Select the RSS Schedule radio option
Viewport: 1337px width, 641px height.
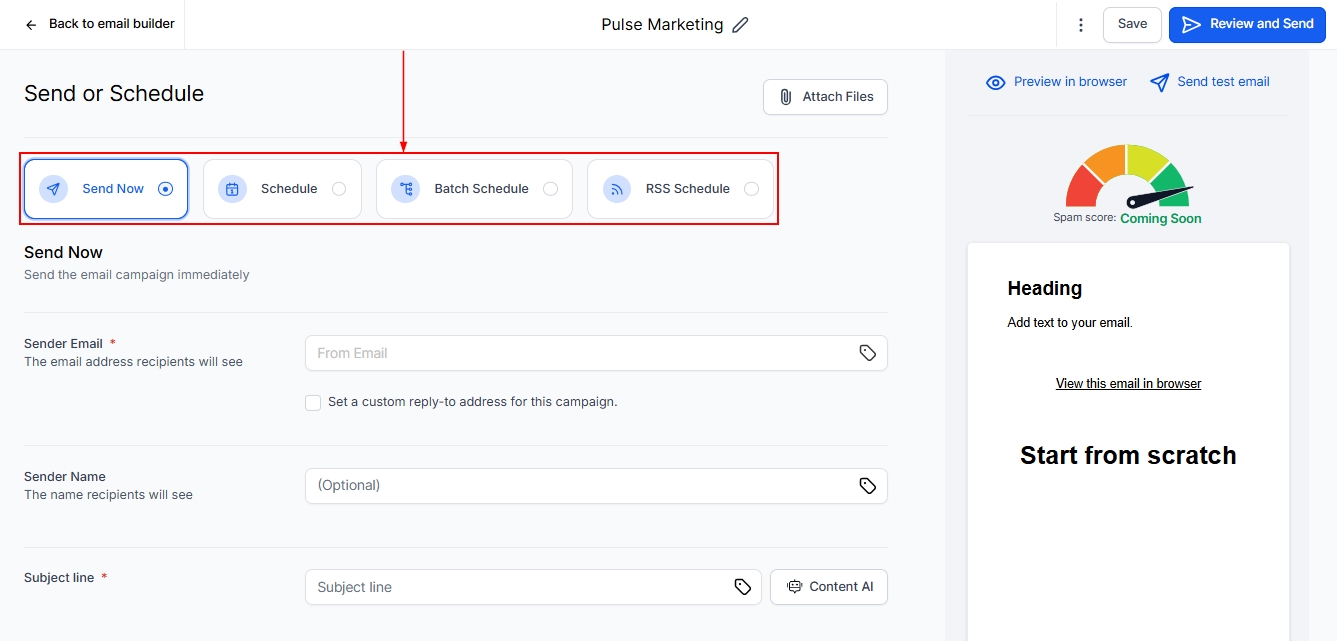[751, 189]
